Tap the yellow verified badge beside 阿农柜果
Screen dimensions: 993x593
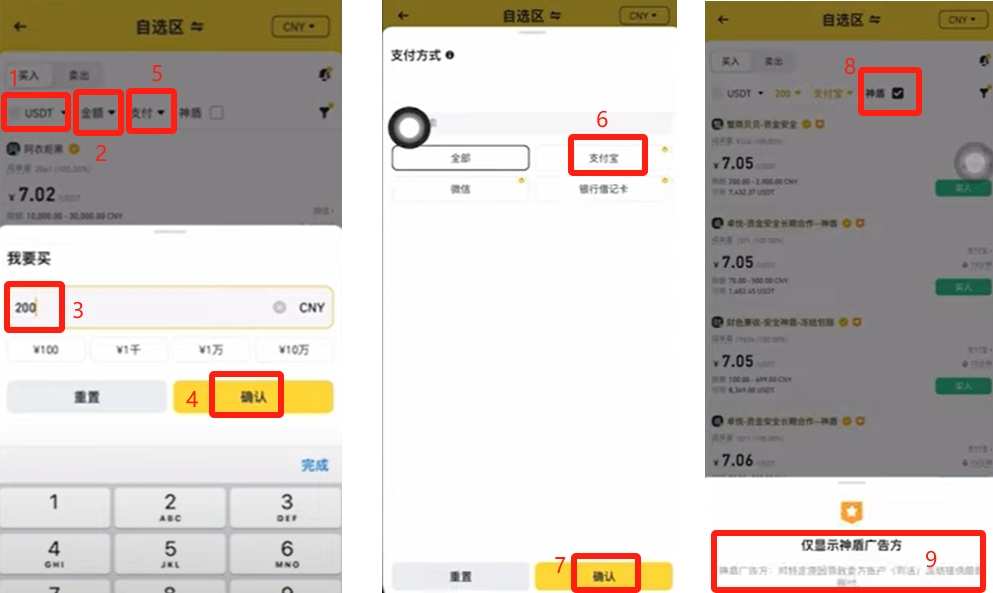[74, 149]
